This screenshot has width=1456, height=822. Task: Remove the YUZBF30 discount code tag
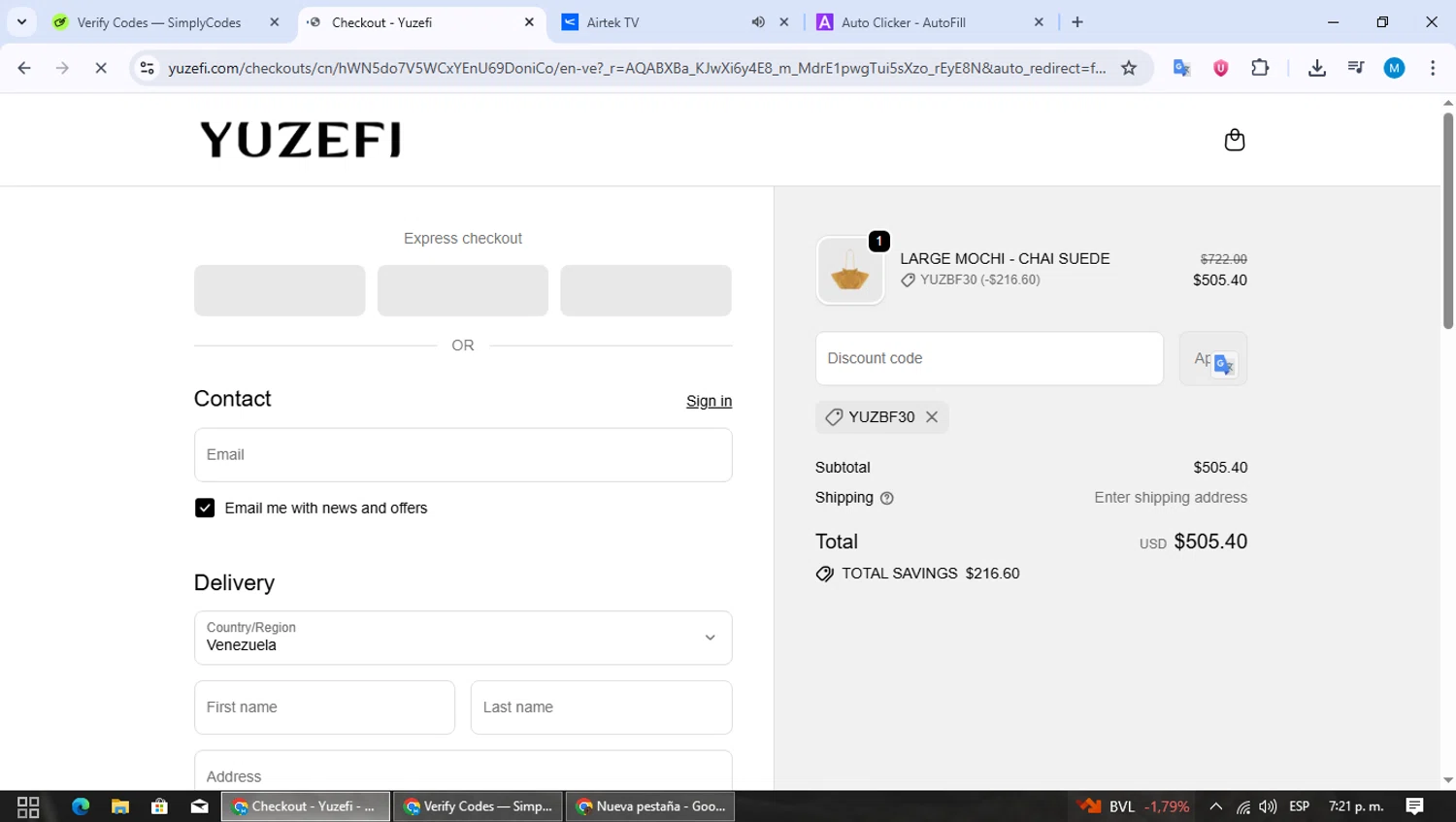(x=932, y=417)
